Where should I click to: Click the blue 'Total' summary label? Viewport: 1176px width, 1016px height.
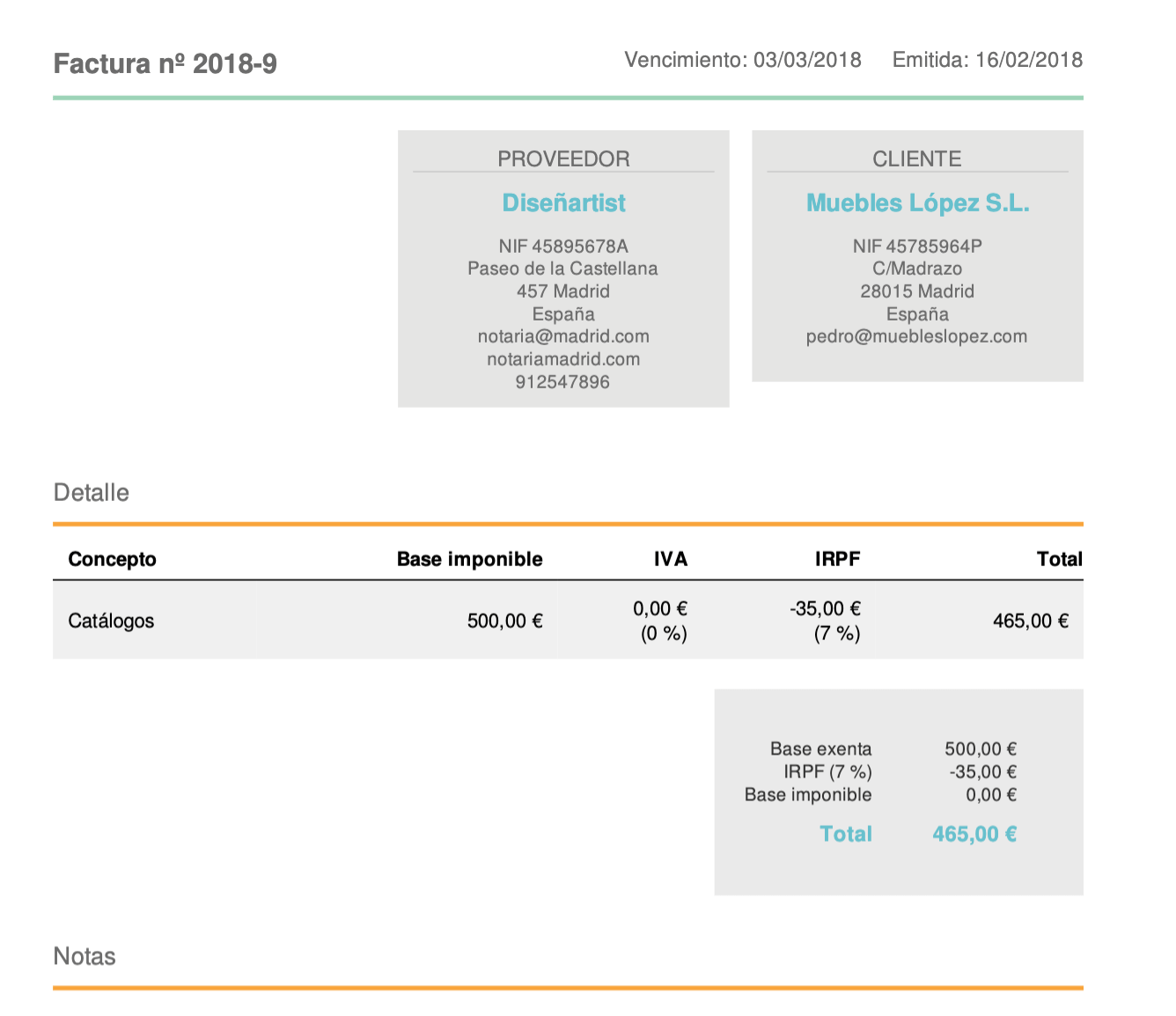tap(846, 834)
